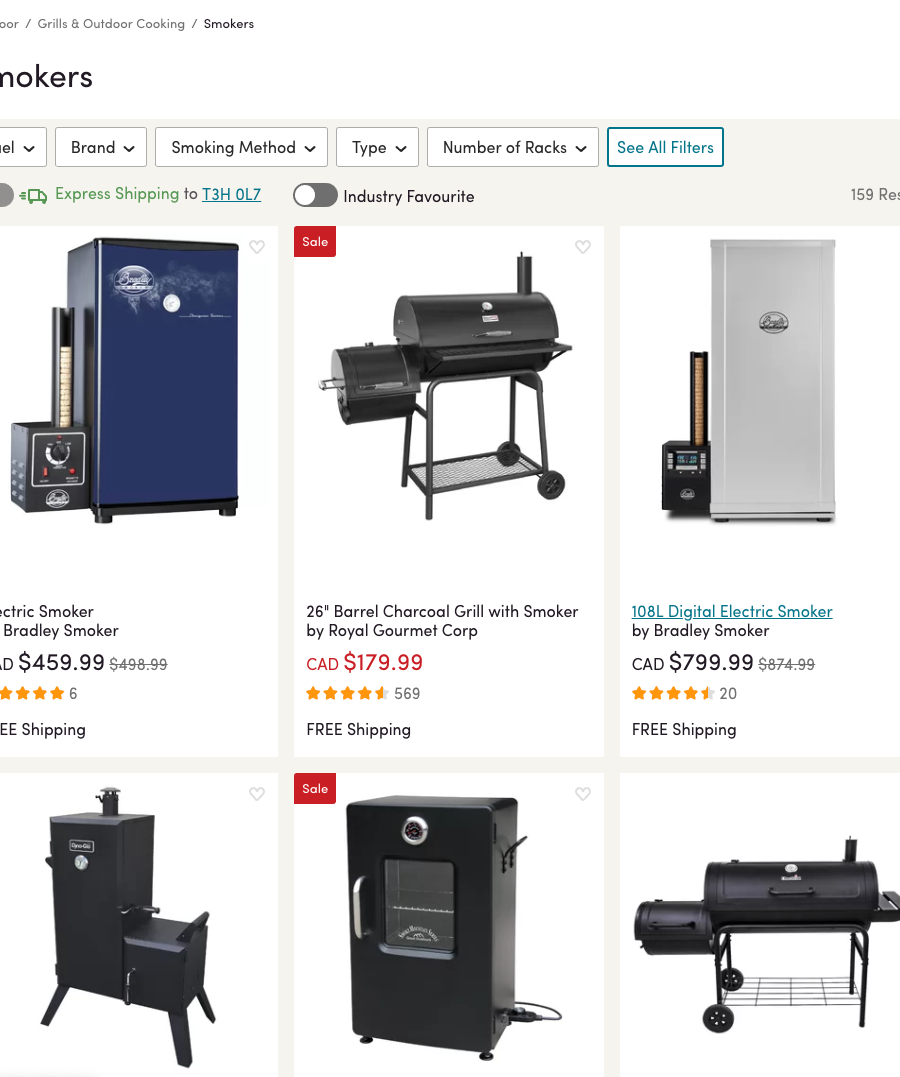Open the Smoking Method dropdown
Image resolution: width=900 pixels, height=1077 pixels.
click(241, 147)
